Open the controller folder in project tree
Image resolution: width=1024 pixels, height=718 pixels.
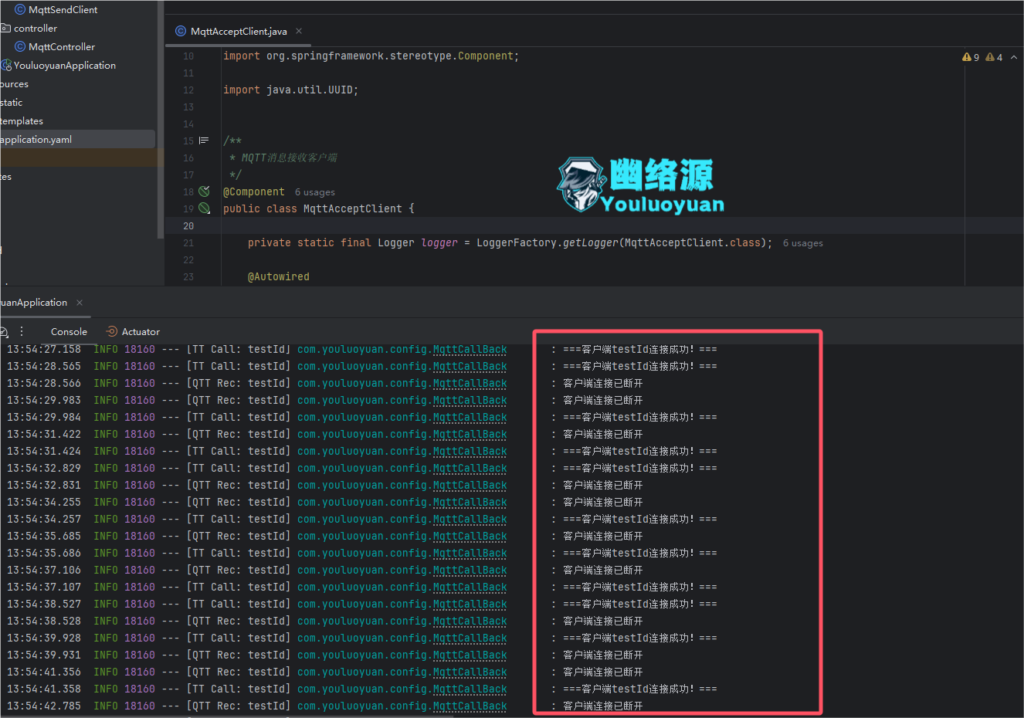[35, 28]
